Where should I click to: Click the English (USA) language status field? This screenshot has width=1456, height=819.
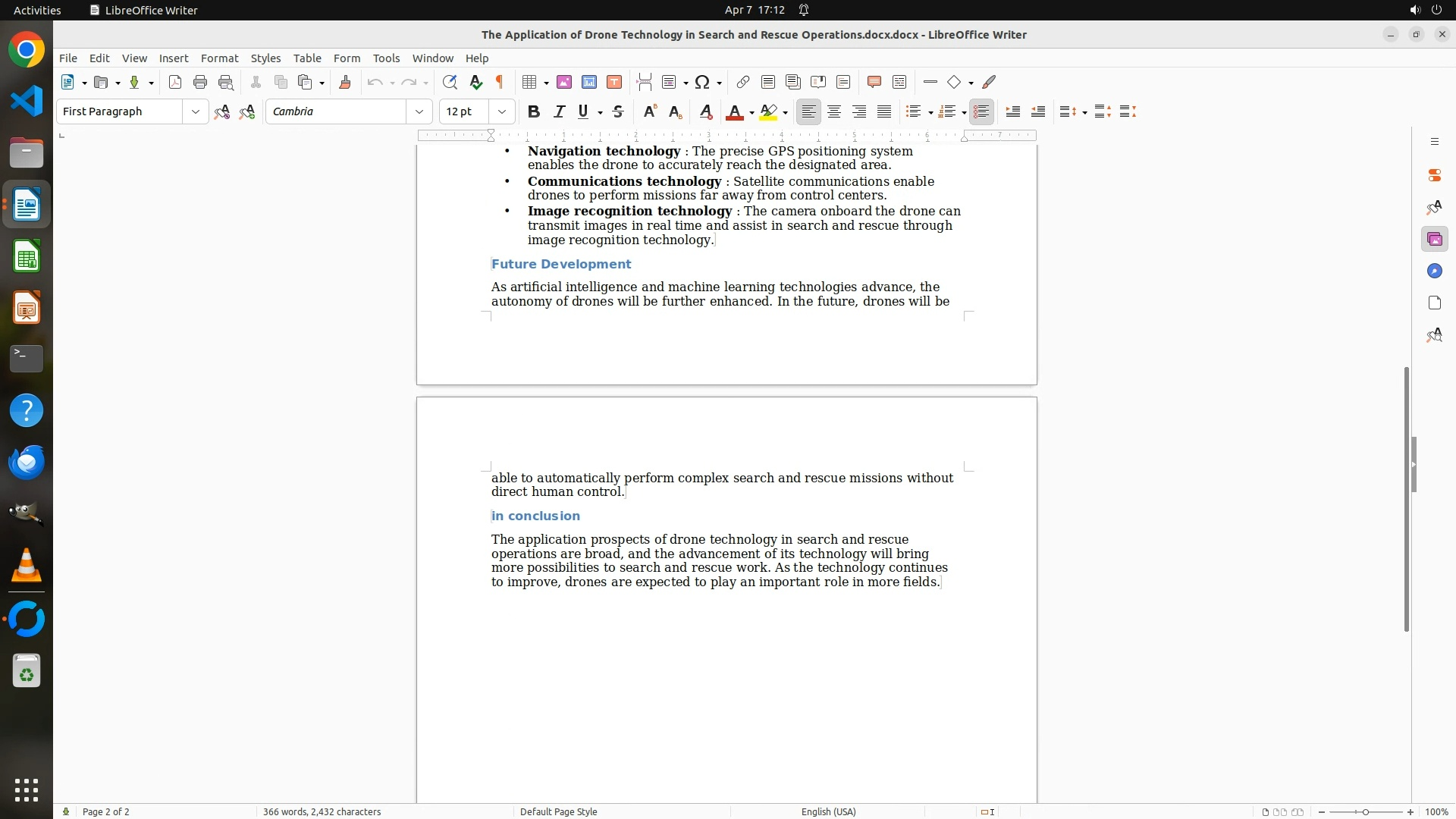click(828, 811)
